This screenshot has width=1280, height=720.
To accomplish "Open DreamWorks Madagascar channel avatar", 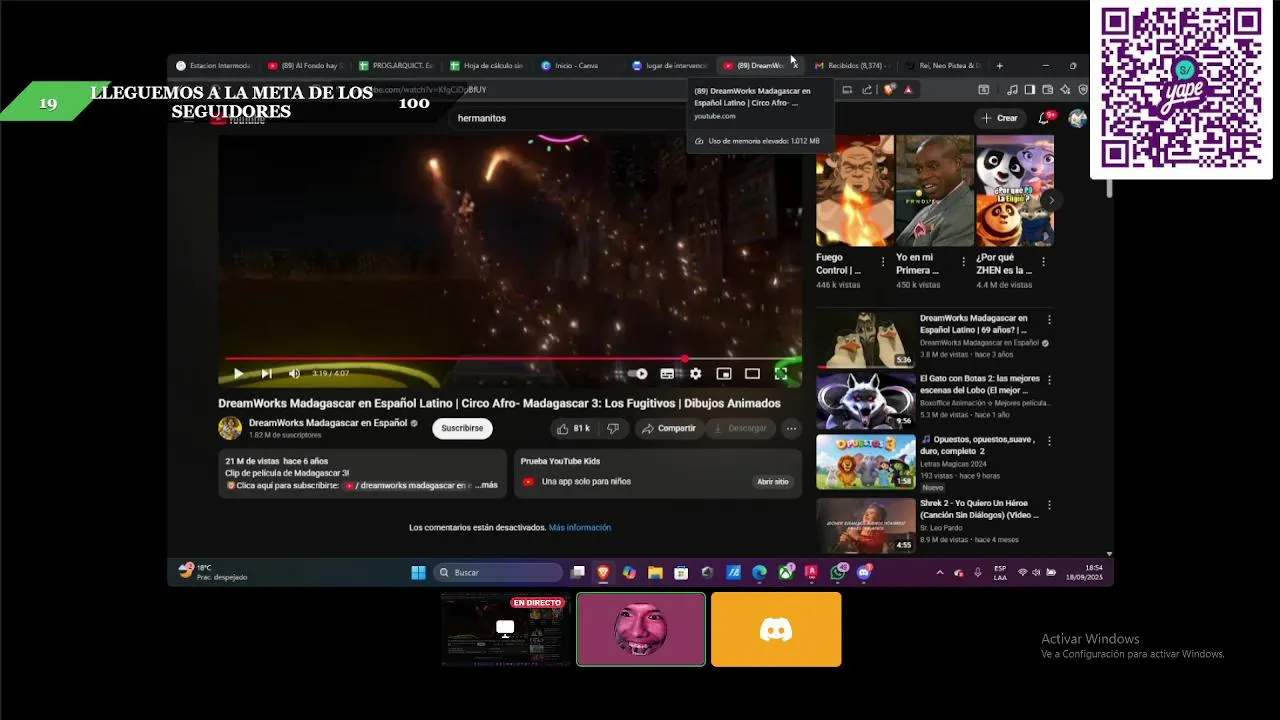I will [230, 428].
